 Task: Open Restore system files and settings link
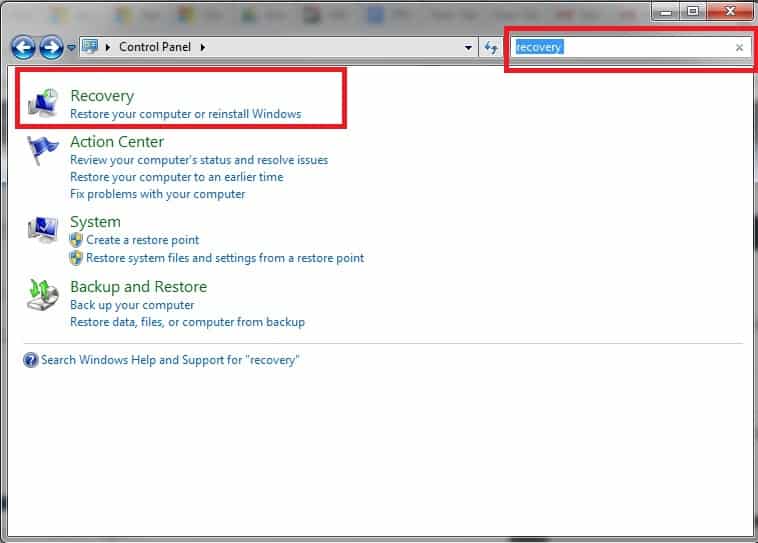pyautogui.click(x=225, y=258)
